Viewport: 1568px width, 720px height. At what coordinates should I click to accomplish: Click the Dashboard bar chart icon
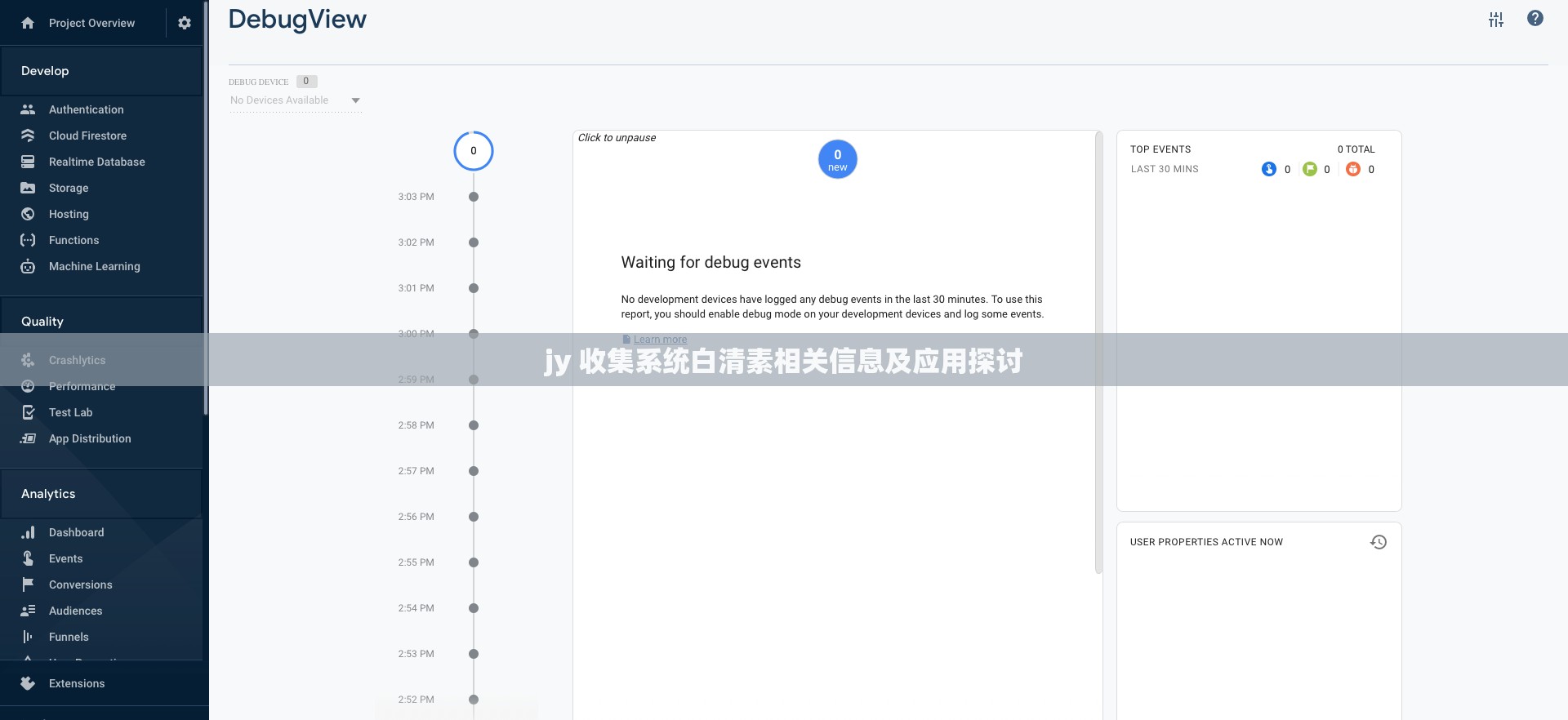(x=28, y=532)
